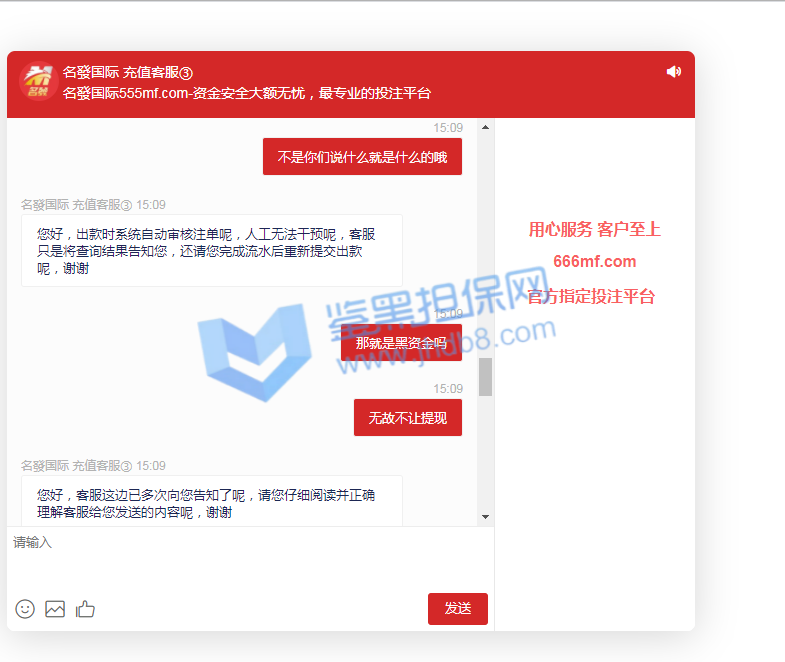Viewport: 785px width, 662px height.
Task: Mute chat sound with speaker icon
Action: tap(674, 72)
